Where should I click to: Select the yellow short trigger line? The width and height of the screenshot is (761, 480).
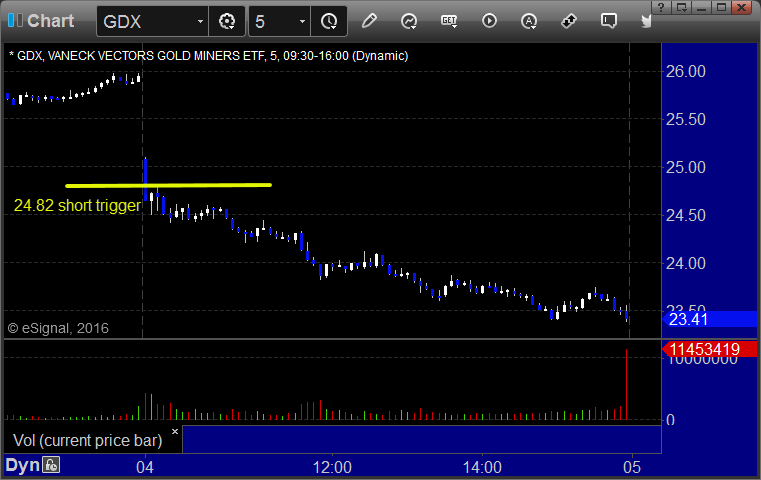pyautogui.click(x=168, y=185)
